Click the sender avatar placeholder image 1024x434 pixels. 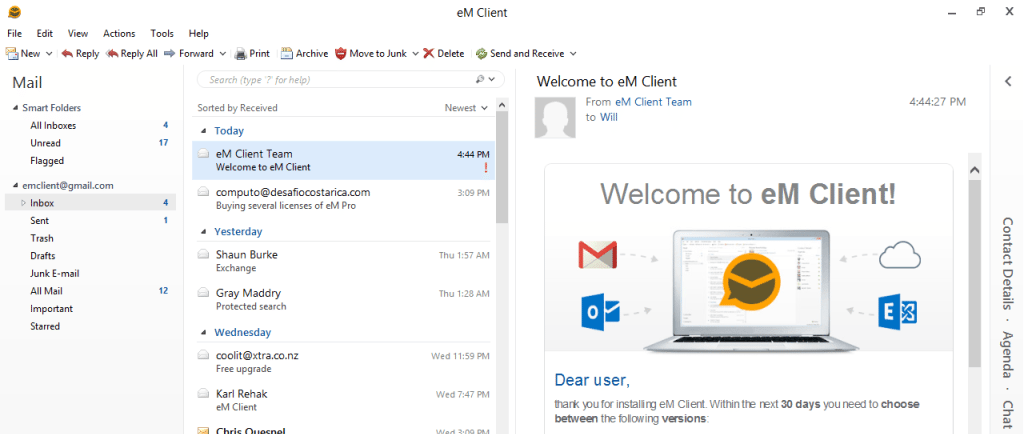pyautogui.click(x=555, y=117)
